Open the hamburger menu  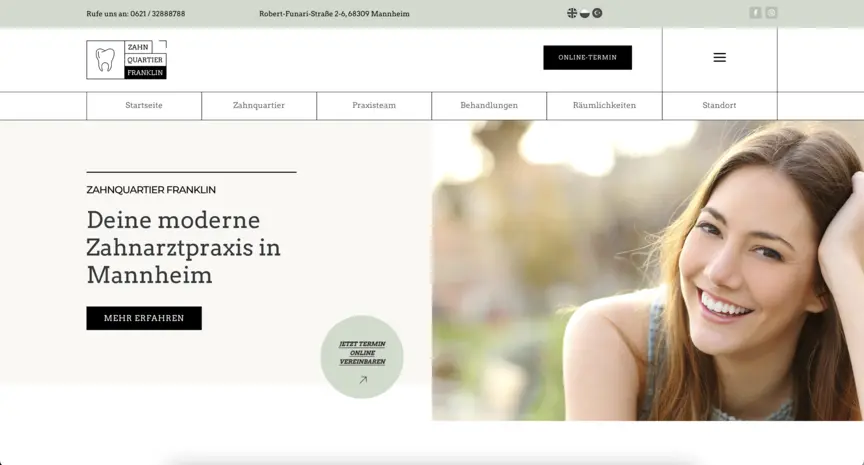coord(720,57)
